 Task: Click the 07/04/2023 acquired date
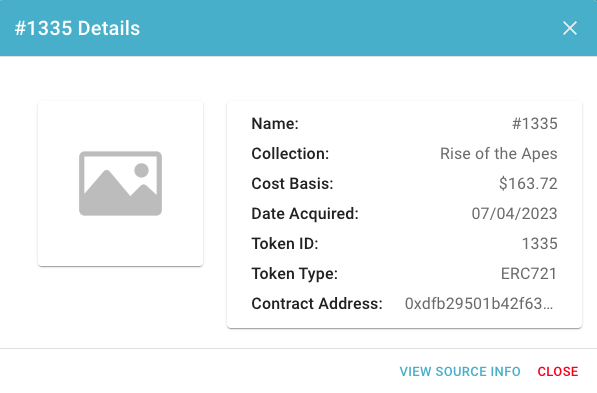514,214
